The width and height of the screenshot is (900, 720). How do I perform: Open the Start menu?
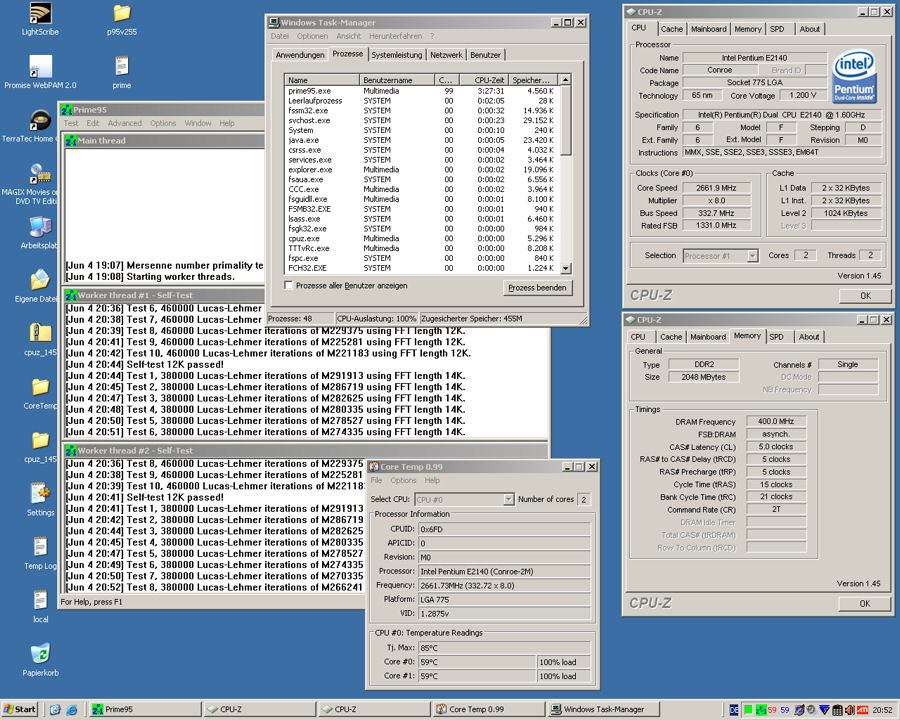click(x=19, y=710)
